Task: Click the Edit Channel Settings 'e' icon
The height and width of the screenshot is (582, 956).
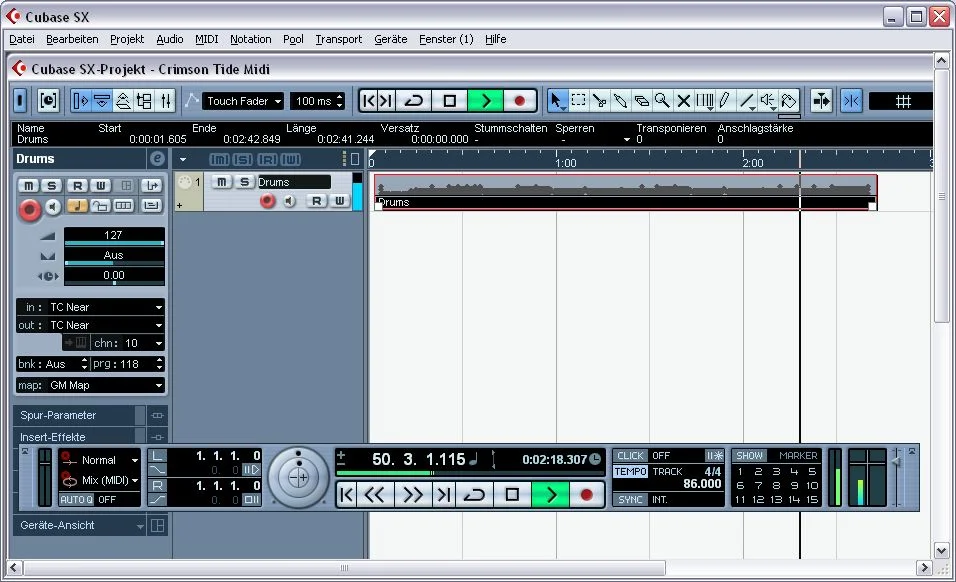Action: (x=157, y=159)
